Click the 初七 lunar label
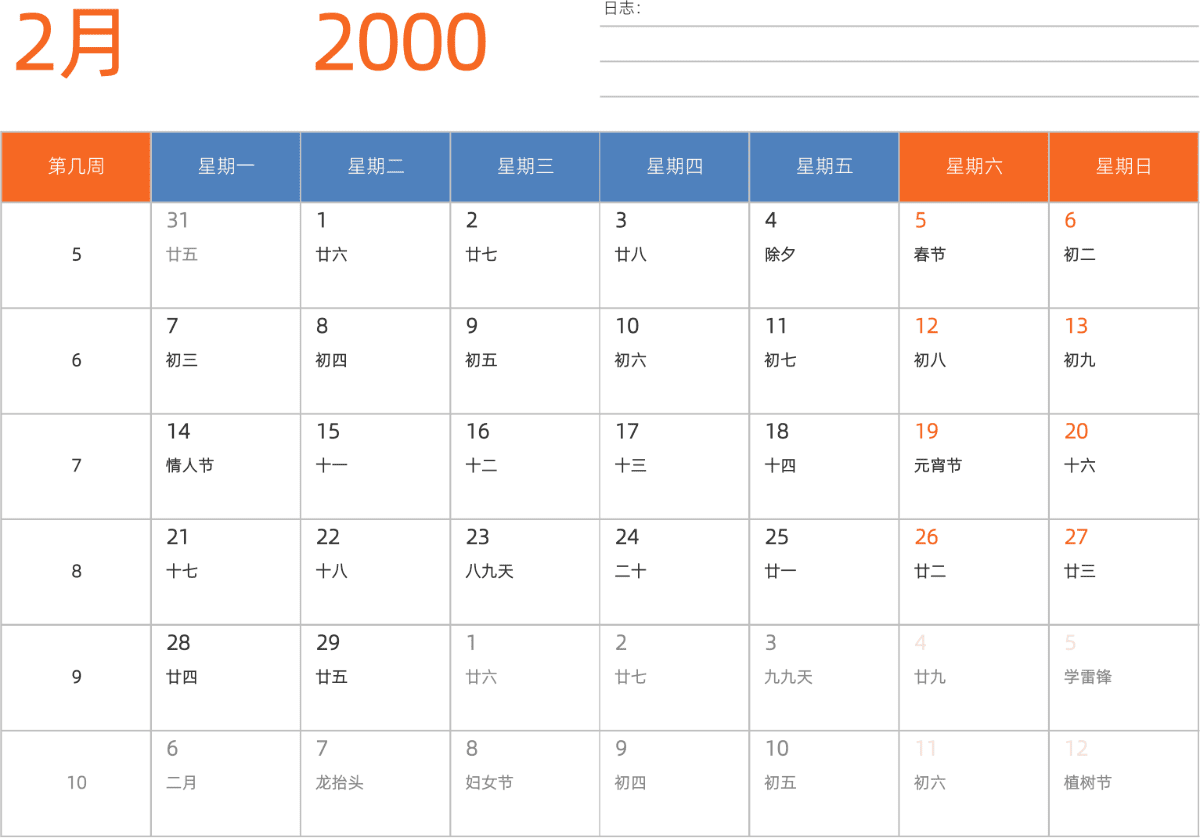 click(780, 360)
